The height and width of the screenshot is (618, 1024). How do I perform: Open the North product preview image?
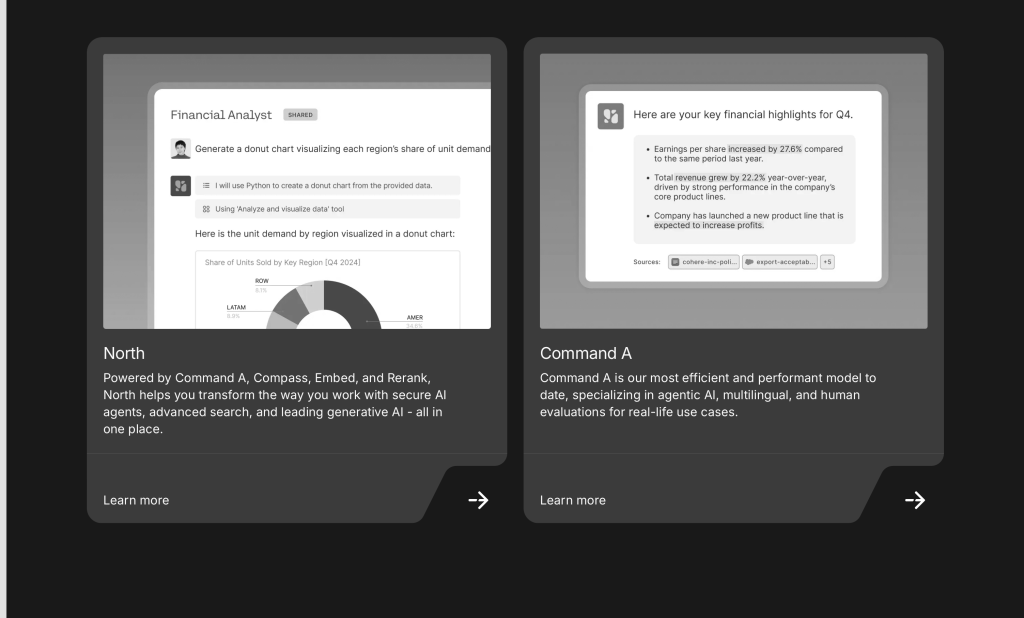[x=297, y=191]
